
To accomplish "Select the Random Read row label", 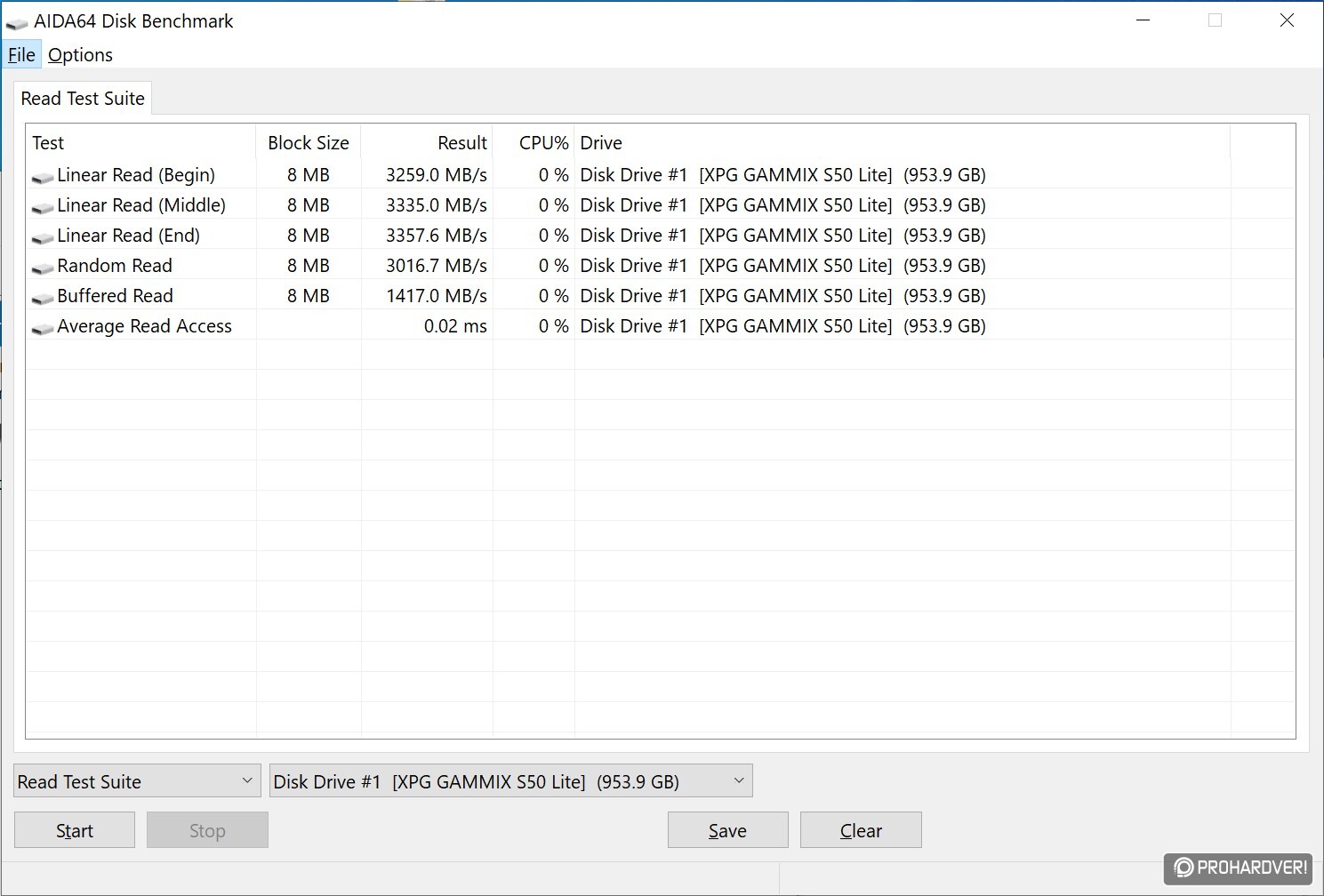I will pyautogui.click(x=115, y=266).
